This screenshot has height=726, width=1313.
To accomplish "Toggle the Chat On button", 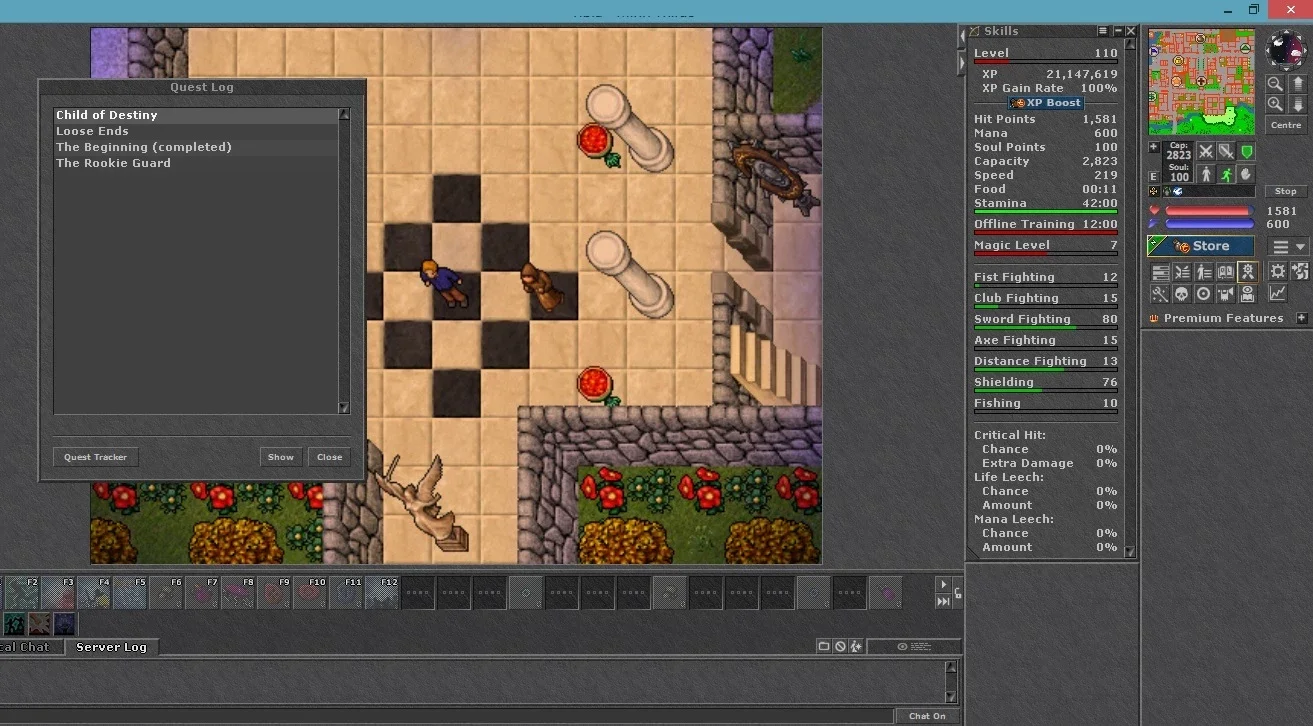I will (x=927, y=716).
